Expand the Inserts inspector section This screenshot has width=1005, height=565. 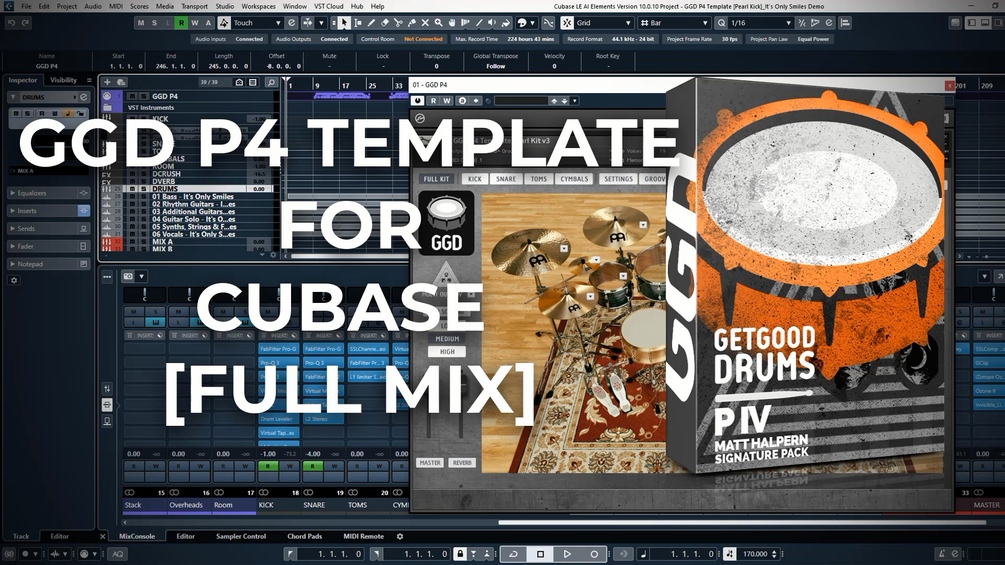point(48,211)
